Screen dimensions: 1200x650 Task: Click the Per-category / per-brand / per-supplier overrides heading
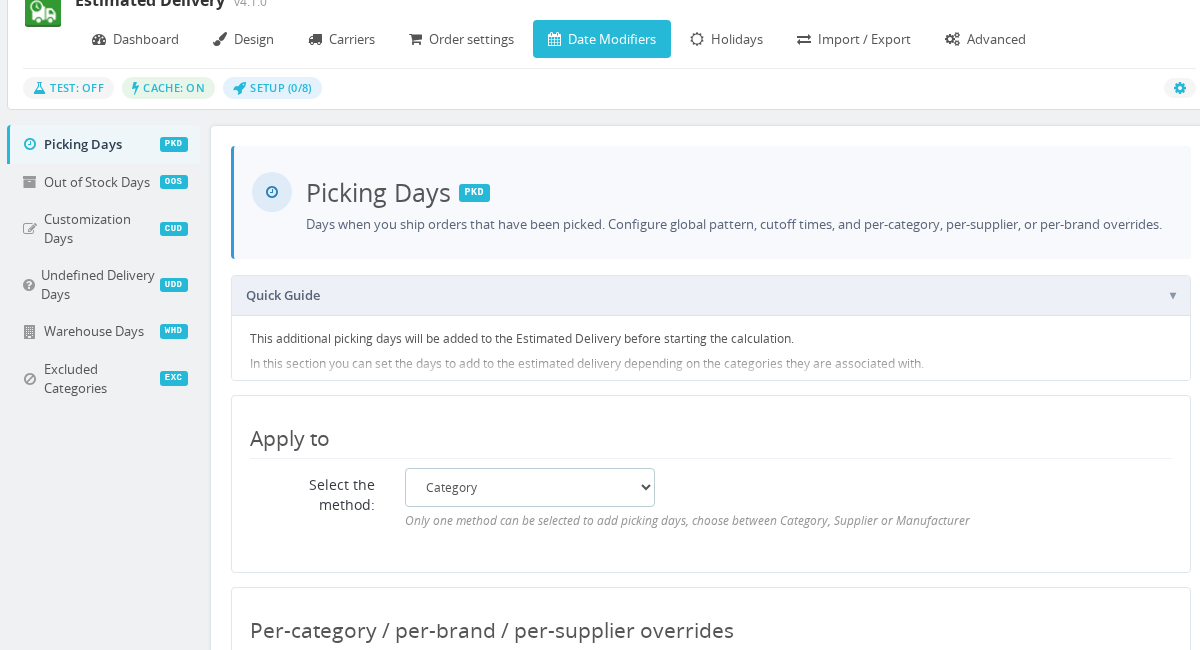(x=492, y=630)
